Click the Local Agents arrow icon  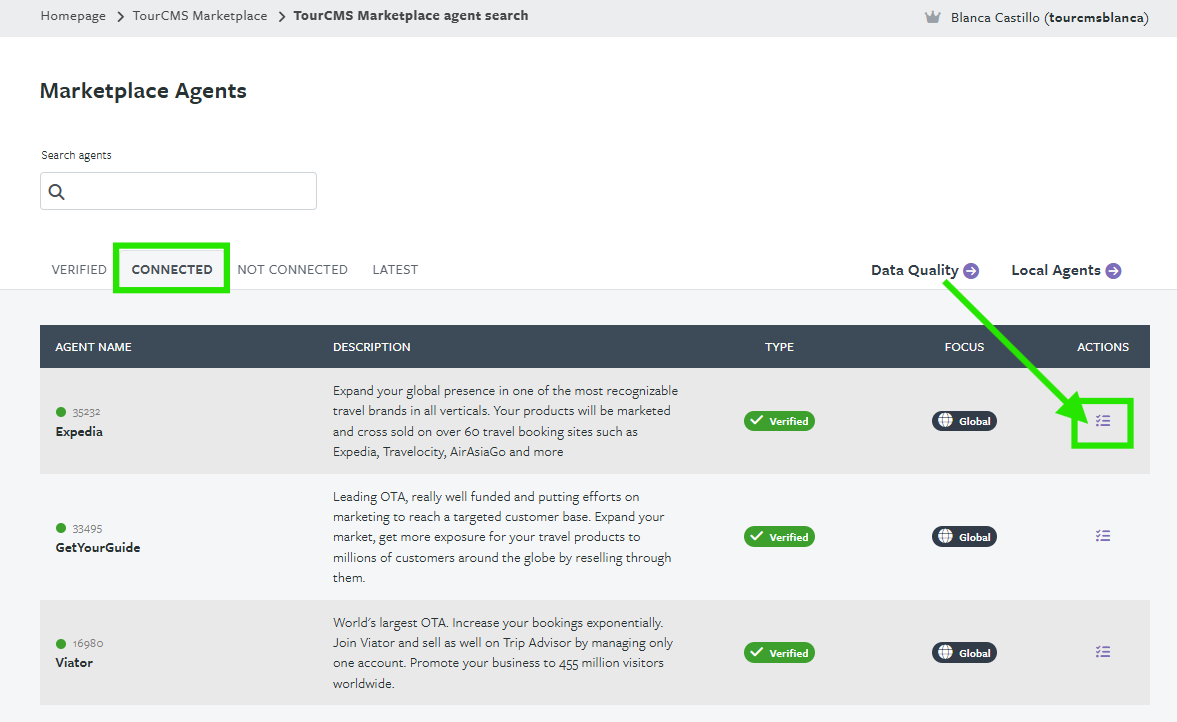point(1113,271)
